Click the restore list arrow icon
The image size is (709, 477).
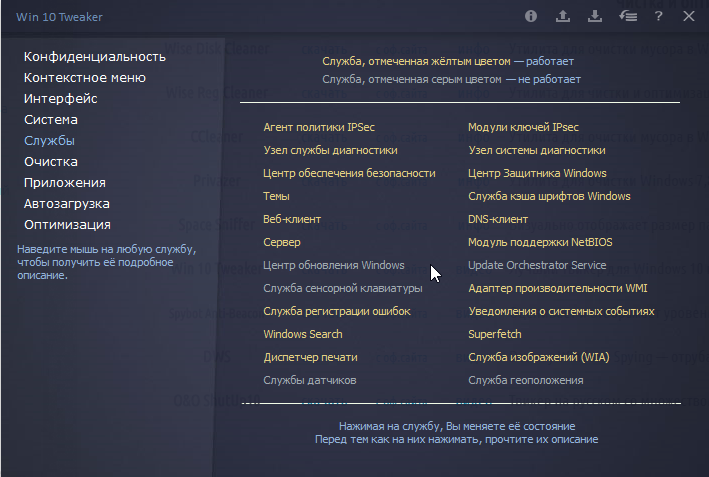point(628,16)
